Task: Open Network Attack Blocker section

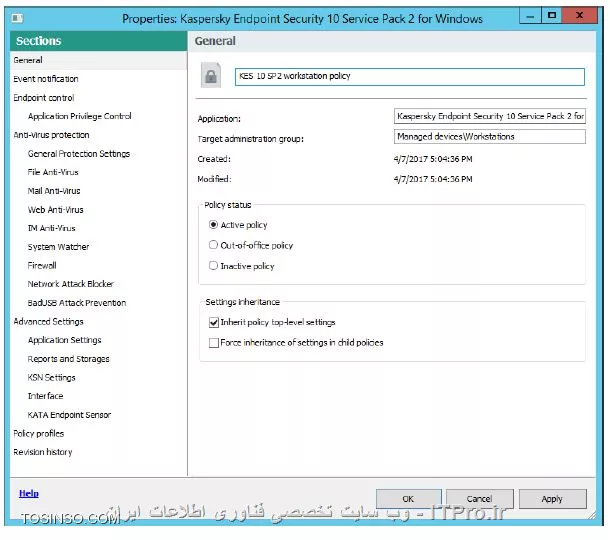Action: click(71, 284)
